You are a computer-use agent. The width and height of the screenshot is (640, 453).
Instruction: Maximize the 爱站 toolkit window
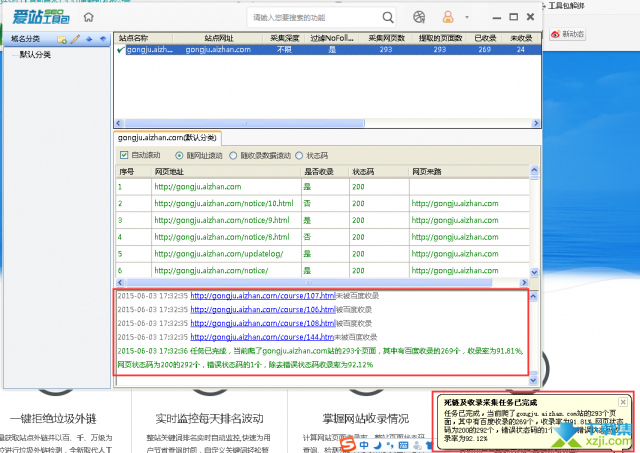pyautogui.click(x=513, y=17)
